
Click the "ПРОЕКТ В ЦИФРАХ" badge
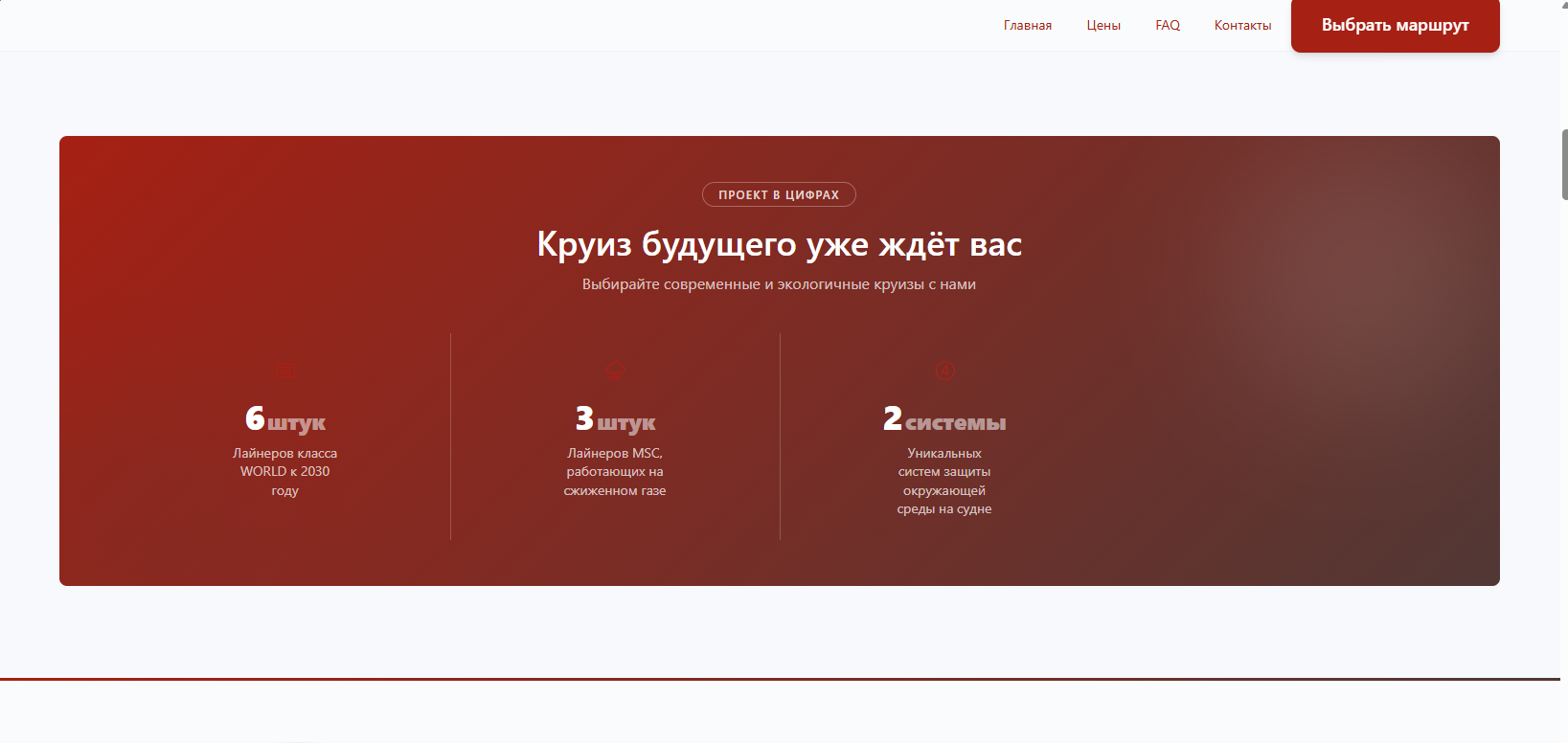point(779,195)
